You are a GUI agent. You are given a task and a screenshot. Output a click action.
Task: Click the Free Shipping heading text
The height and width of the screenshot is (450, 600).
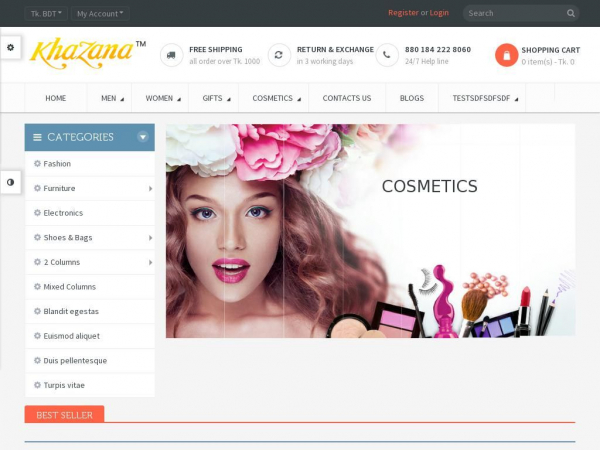tap(216, 49)
